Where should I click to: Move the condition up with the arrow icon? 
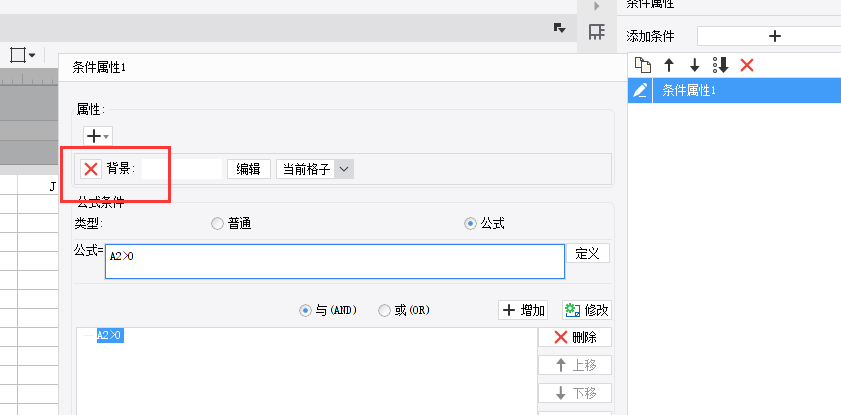pyautogui.click(x=669, y=65)
